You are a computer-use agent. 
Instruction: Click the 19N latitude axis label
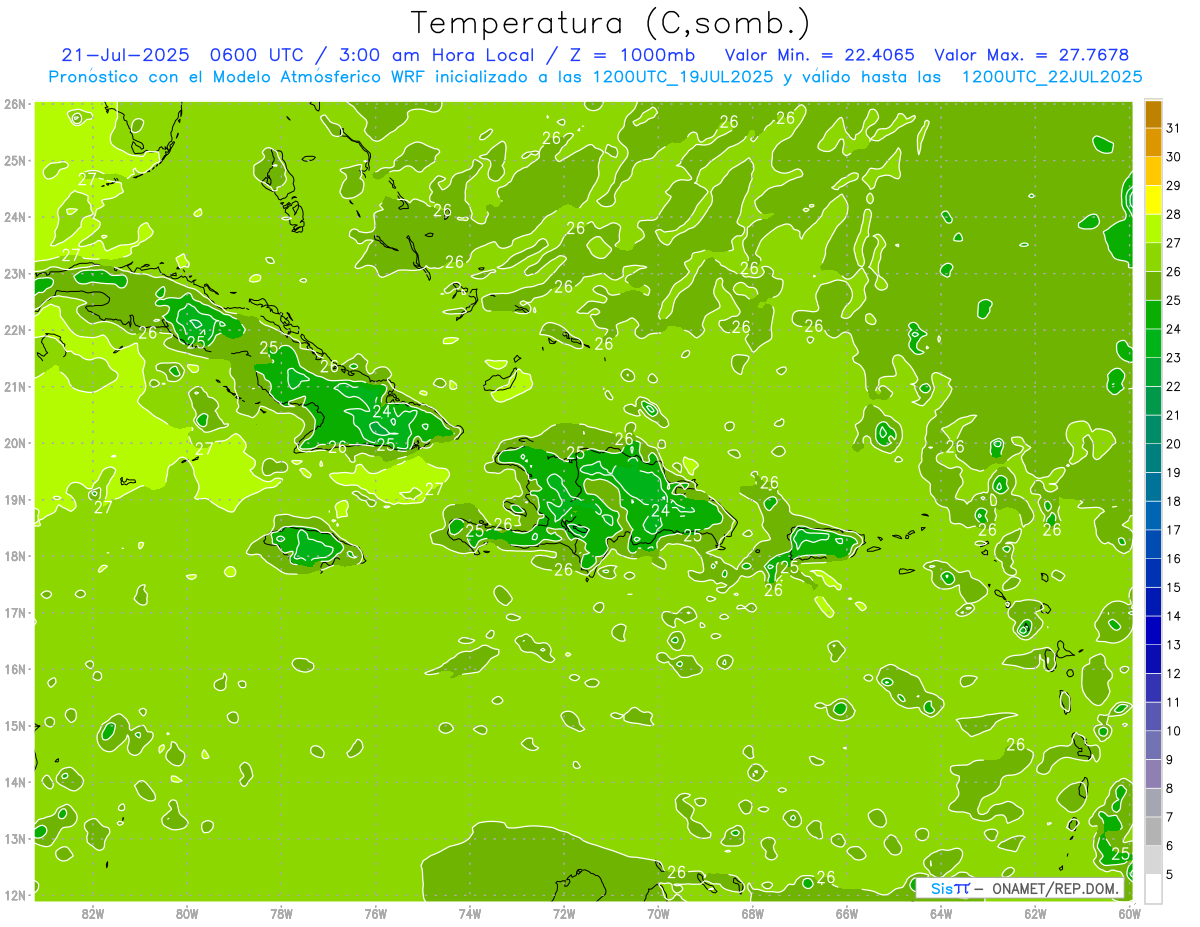click(16, 499)
